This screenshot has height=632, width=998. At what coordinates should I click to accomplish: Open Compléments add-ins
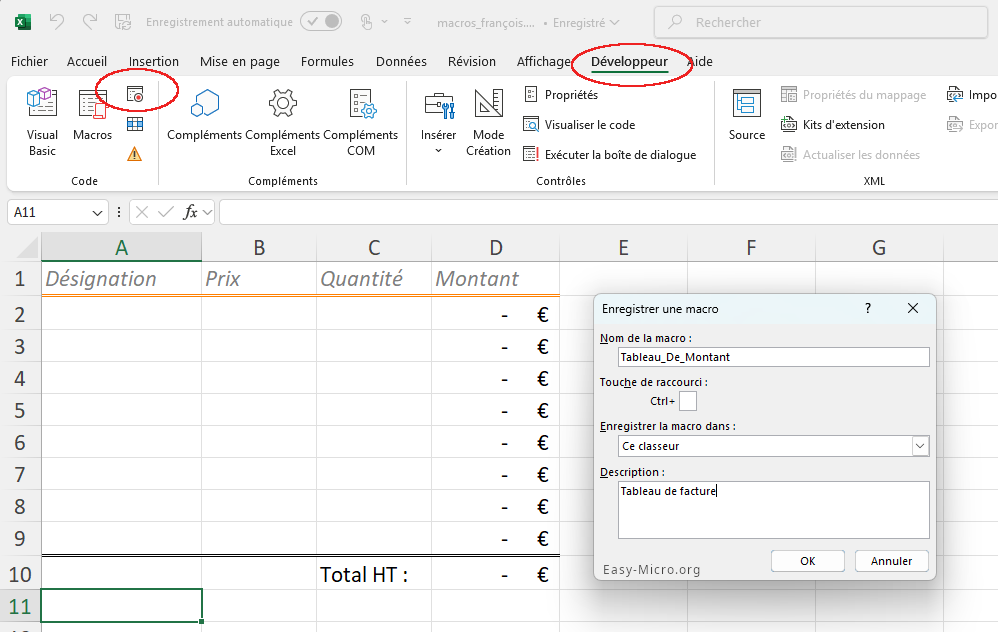pyautogui.click(x=204, y=115)
